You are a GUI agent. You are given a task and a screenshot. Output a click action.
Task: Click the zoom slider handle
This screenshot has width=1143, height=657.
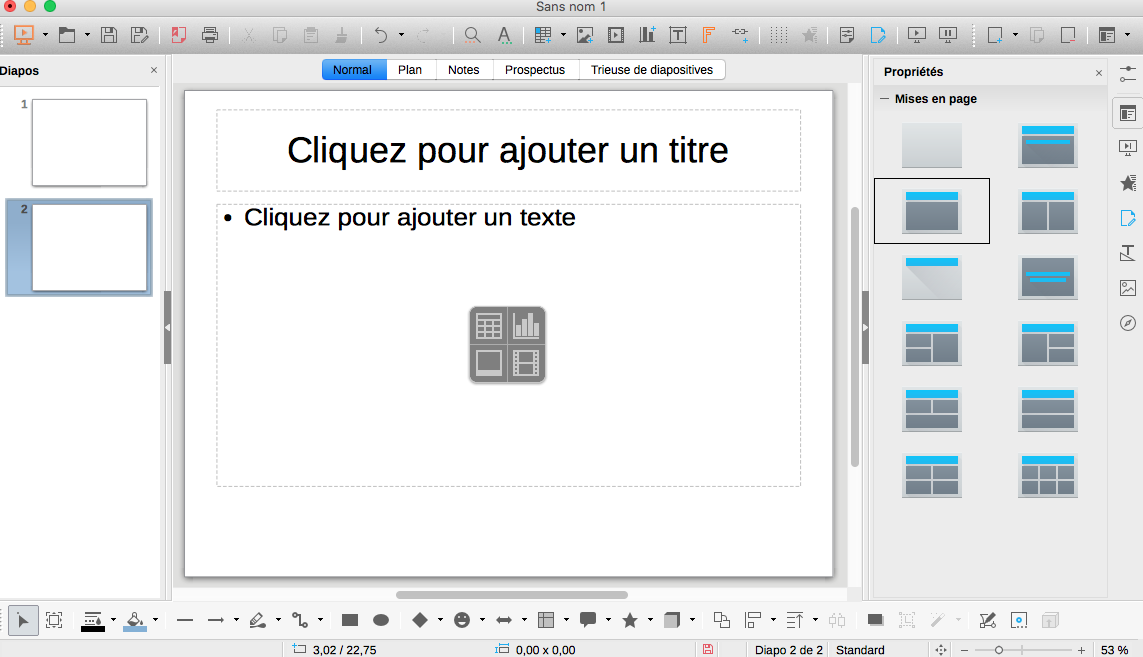pyautogui.click(x=999, y=650)
